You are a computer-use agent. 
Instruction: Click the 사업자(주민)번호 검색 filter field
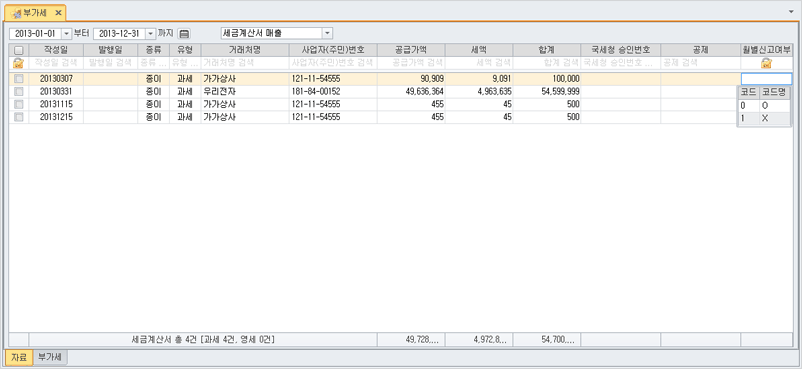(333, 63)
